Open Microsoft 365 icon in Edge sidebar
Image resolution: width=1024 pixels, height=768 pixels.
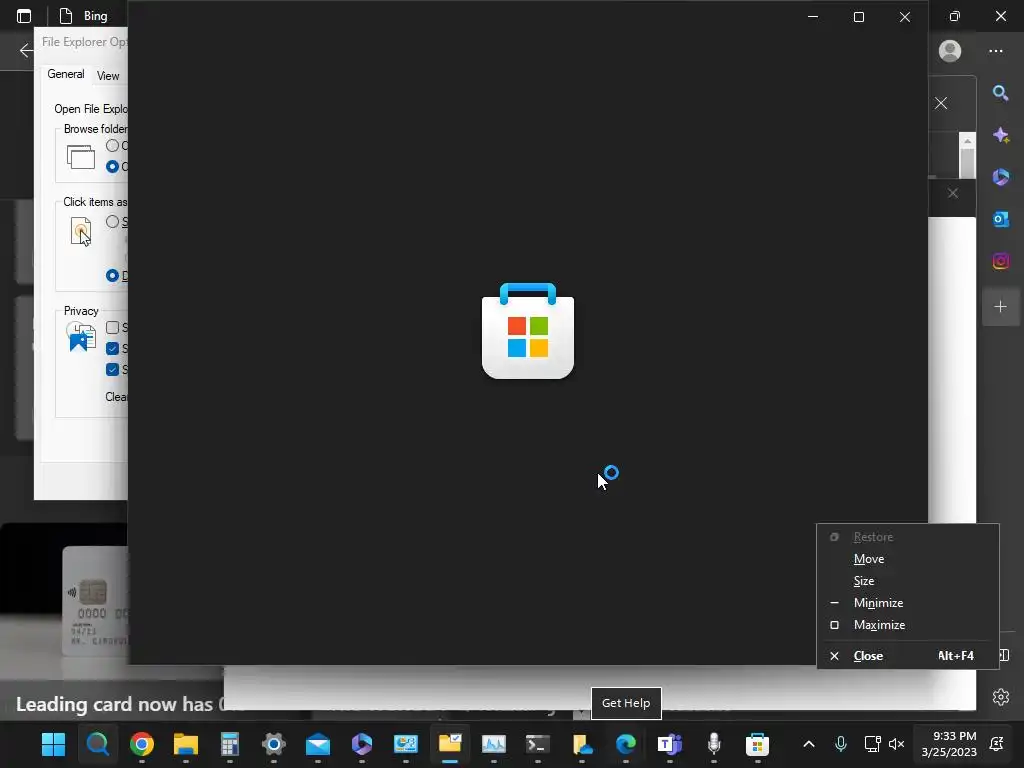point(1000,177)
